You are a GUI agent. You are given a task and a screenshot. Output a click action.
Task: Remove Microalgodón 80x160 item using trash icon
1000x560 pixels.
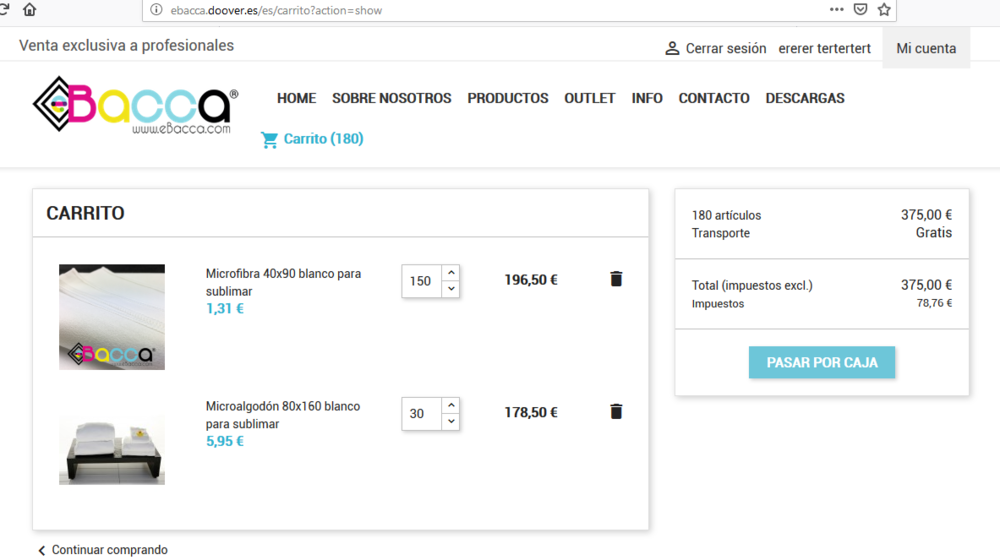[x=616, y=411]
